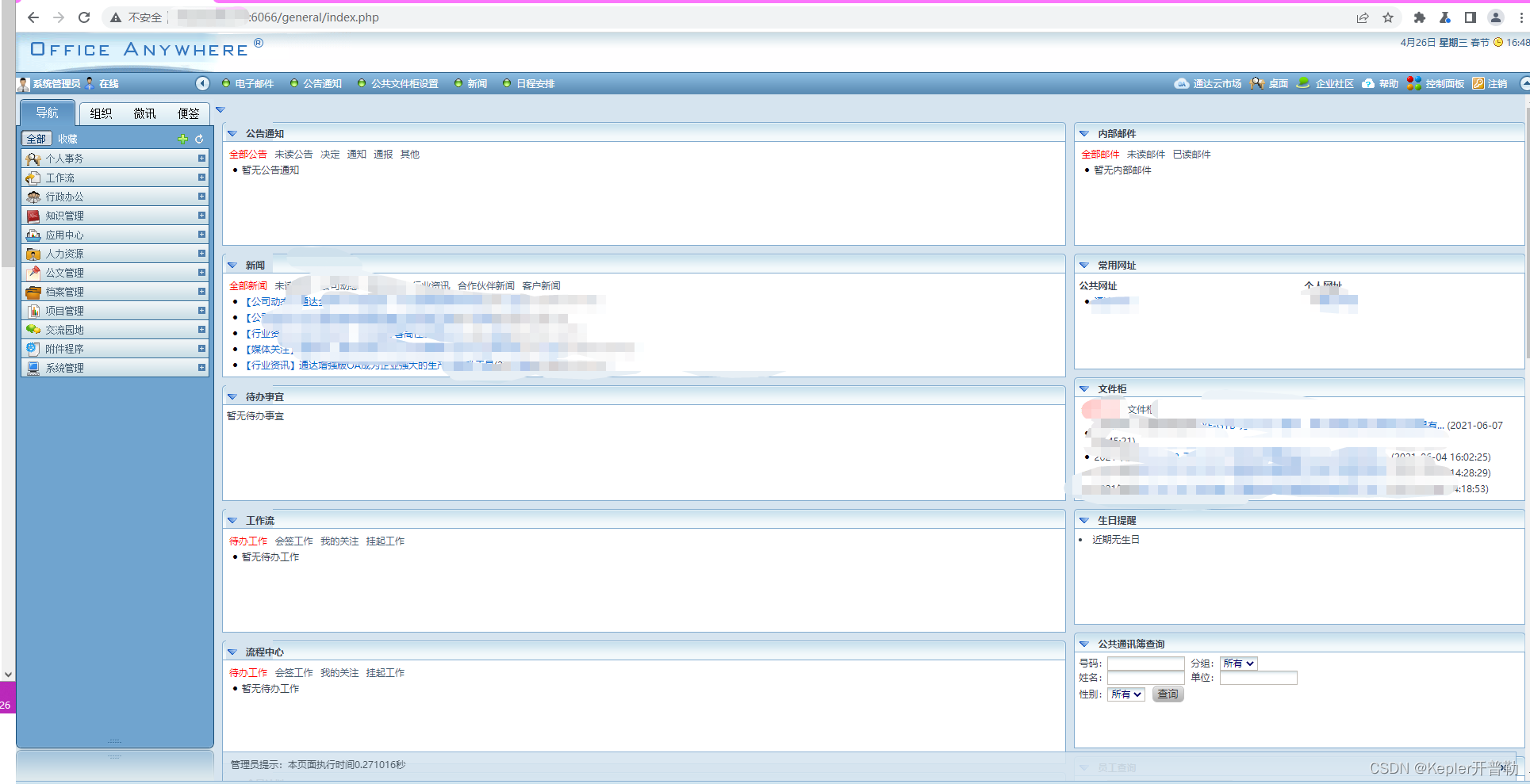Open 公共文件柜设置 from the toolbar
The width and height of the screenshot is (1530, 784).
tap(404, 83)
